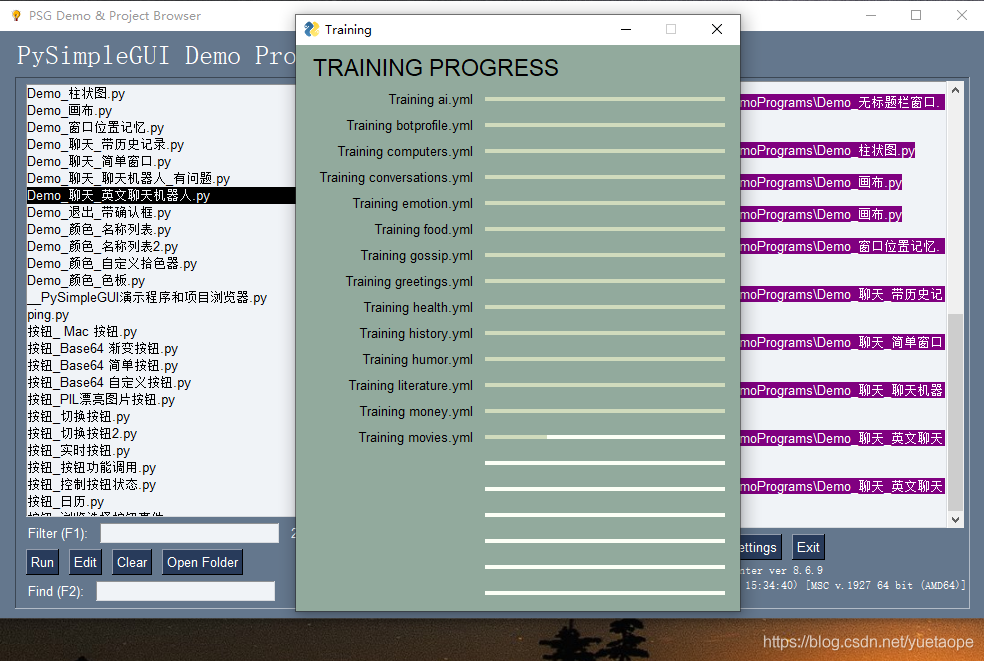Select Demo_聊天_带历史记录.py entry
984x661 pixels.
(x=161, y=144)
